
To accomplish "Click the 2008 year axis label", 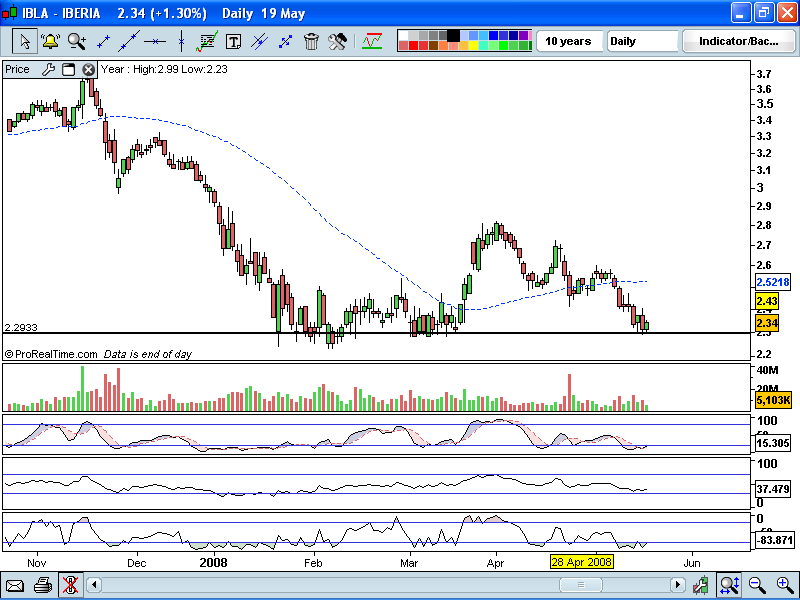I will pyautogui.click(x=213, y=563).
